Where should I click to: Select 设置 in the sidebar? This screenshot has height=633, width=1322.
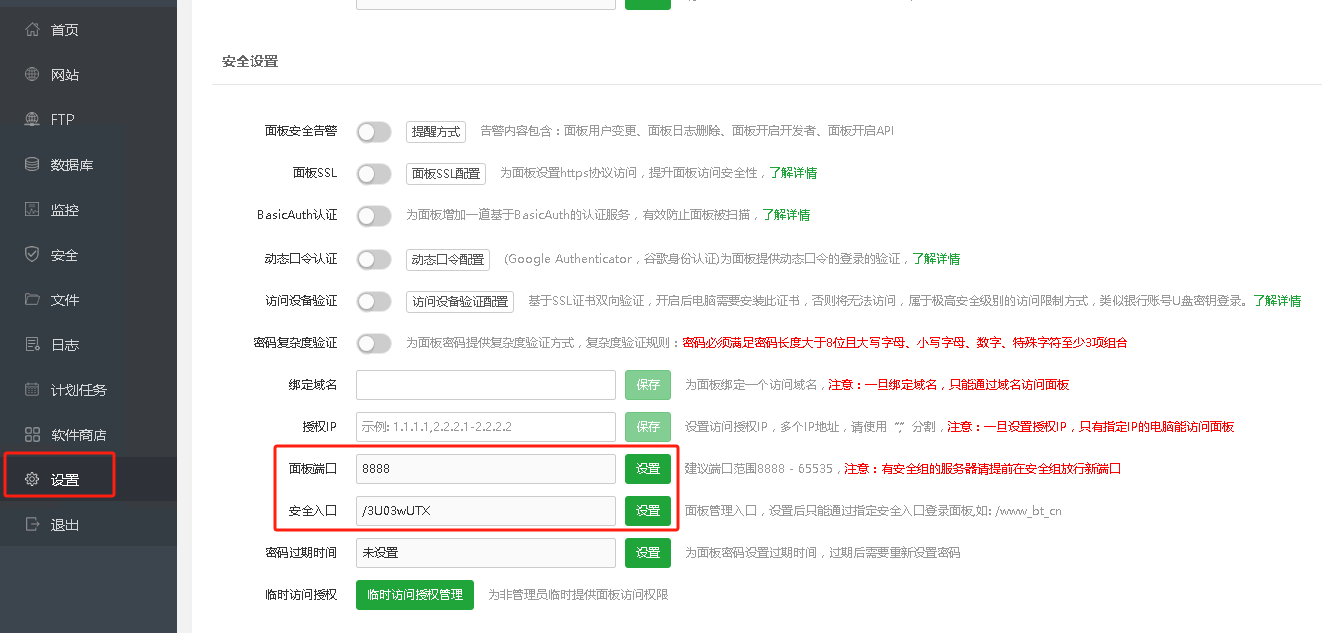click(65, 480)
